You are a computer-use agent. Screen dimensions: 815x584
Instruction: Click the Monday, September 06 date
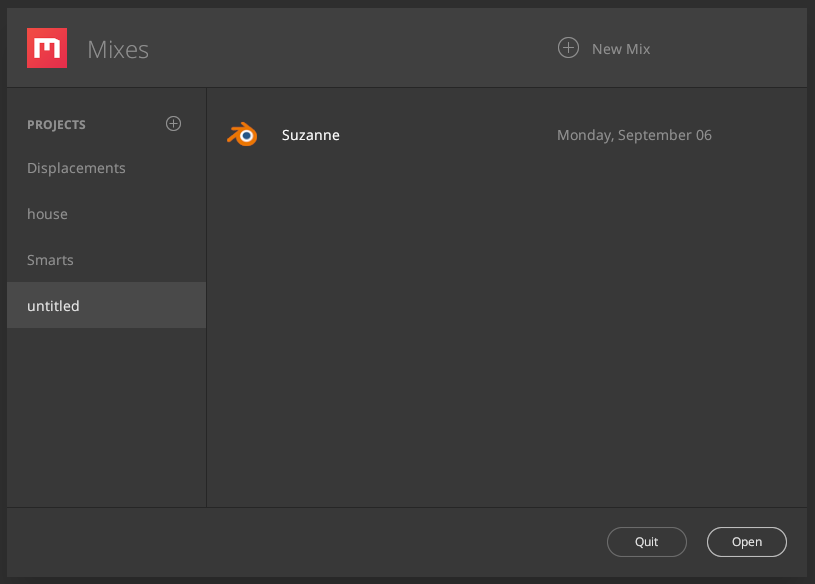point(634,135)
